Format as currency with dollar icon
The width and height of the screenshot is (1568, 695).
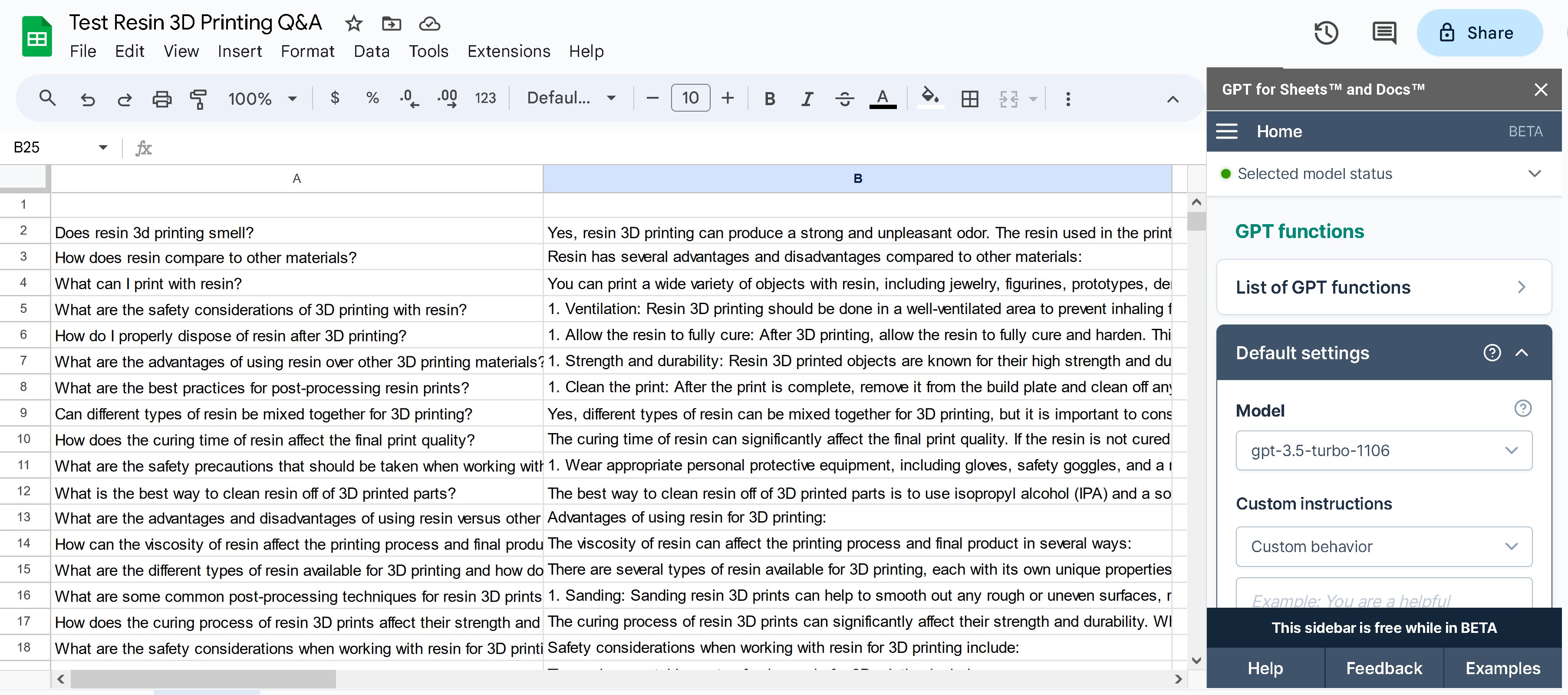click(335, 98)
